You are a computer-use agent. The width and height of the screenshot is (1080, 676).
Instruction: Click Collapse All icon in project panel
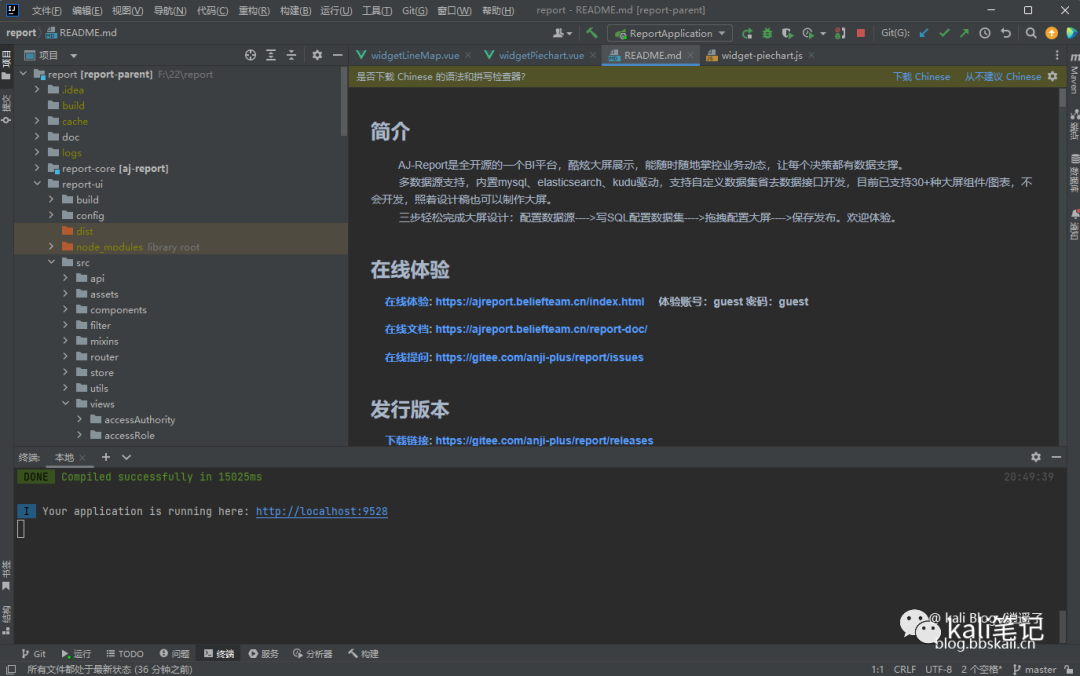291,55
